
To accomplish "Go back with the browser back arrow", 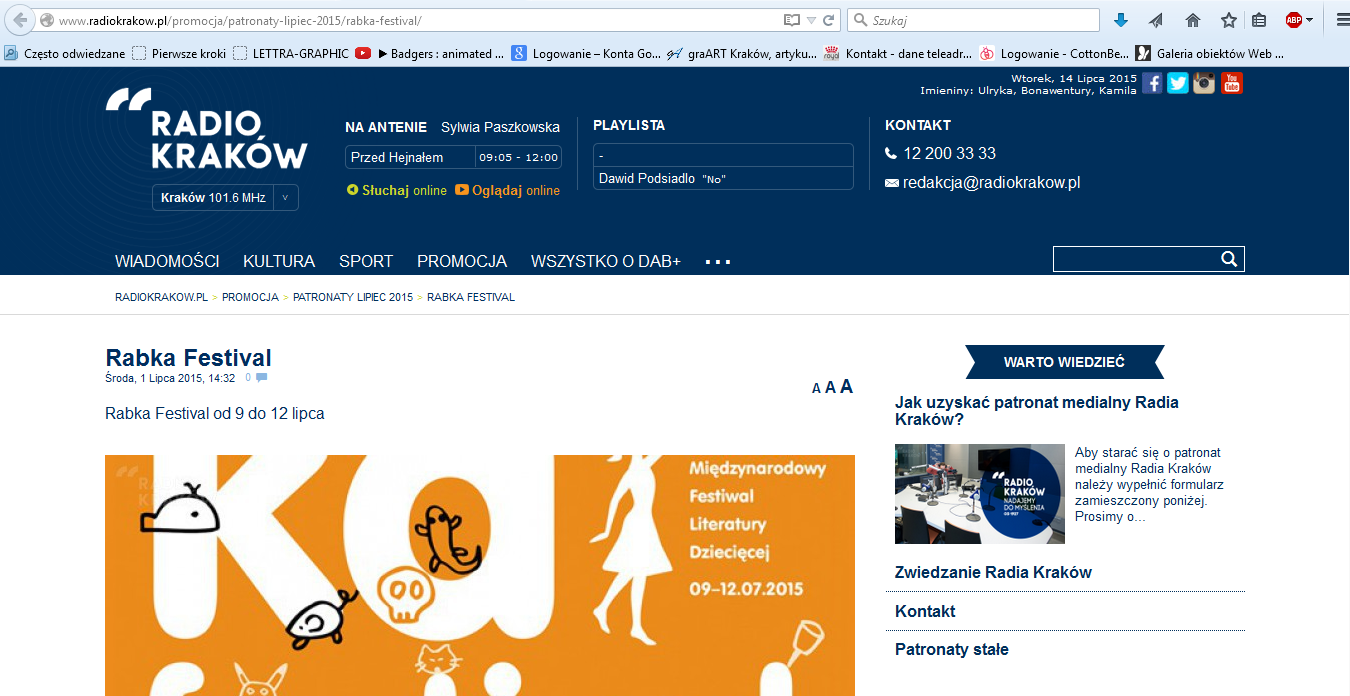I will [x=19, y=20].
